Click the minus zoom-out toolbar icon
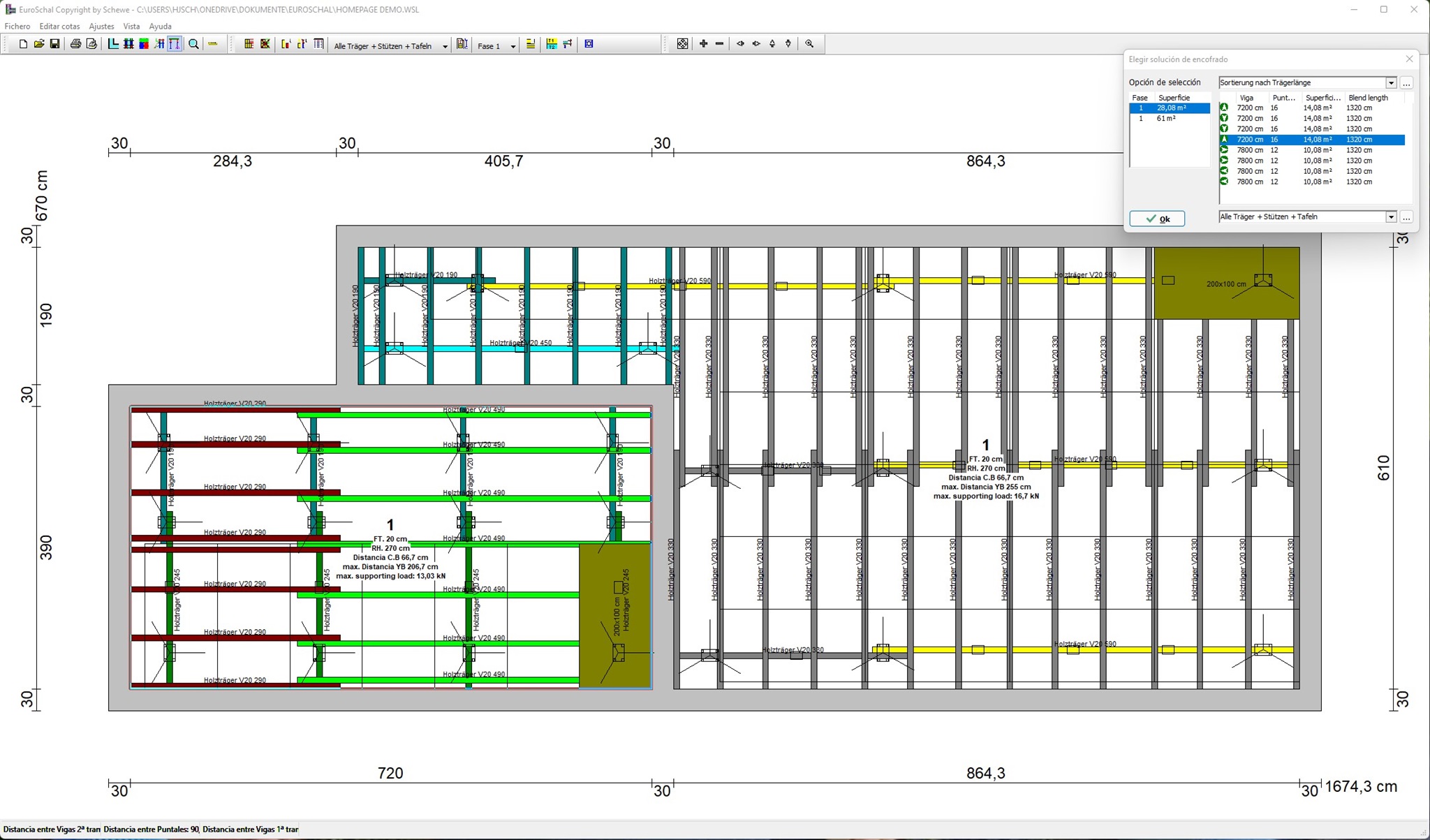The width and height of the screenshot is (1430, 840). click(x=719, y=44)
